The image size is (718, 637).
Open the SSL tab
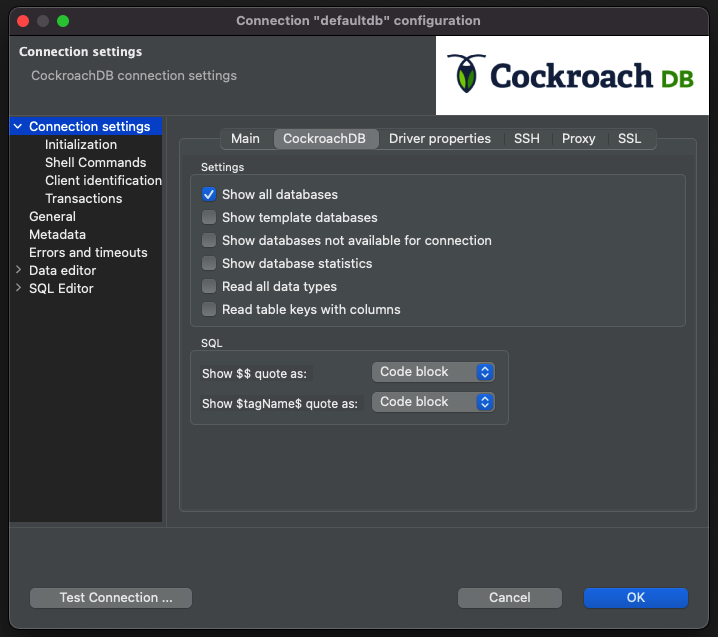click(x=629, y=139)
